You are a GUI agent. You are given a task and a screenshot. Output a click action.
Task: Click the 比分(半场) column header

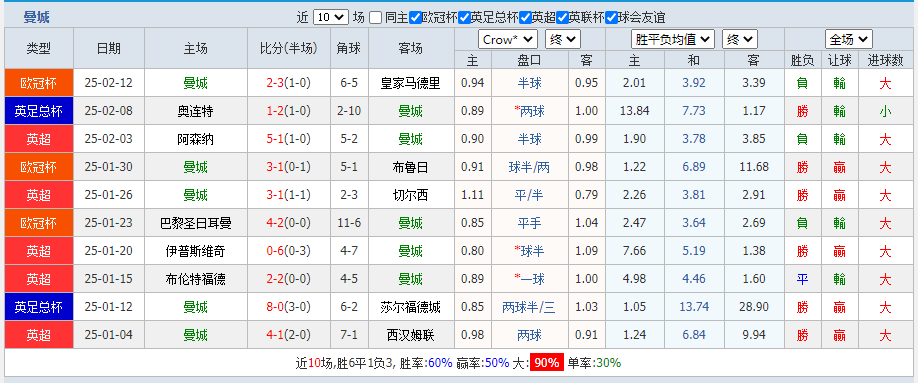point(288,48)
